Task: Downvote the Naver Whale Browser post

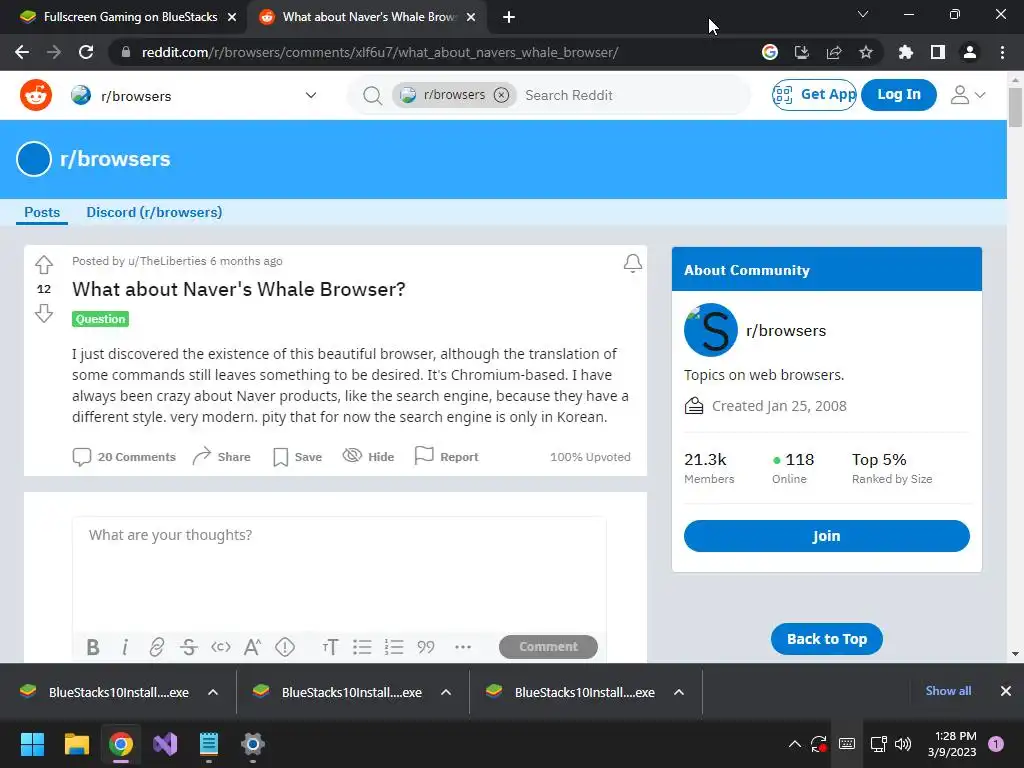Action: (44, 313)
